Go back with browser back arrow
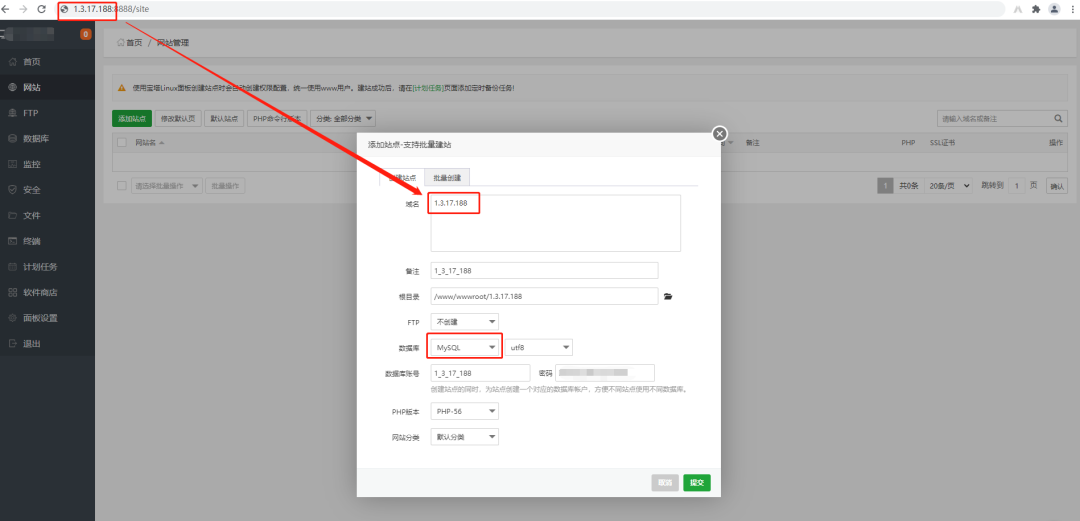This screenshot has height=521, width=1080. (x=6, y=9)
